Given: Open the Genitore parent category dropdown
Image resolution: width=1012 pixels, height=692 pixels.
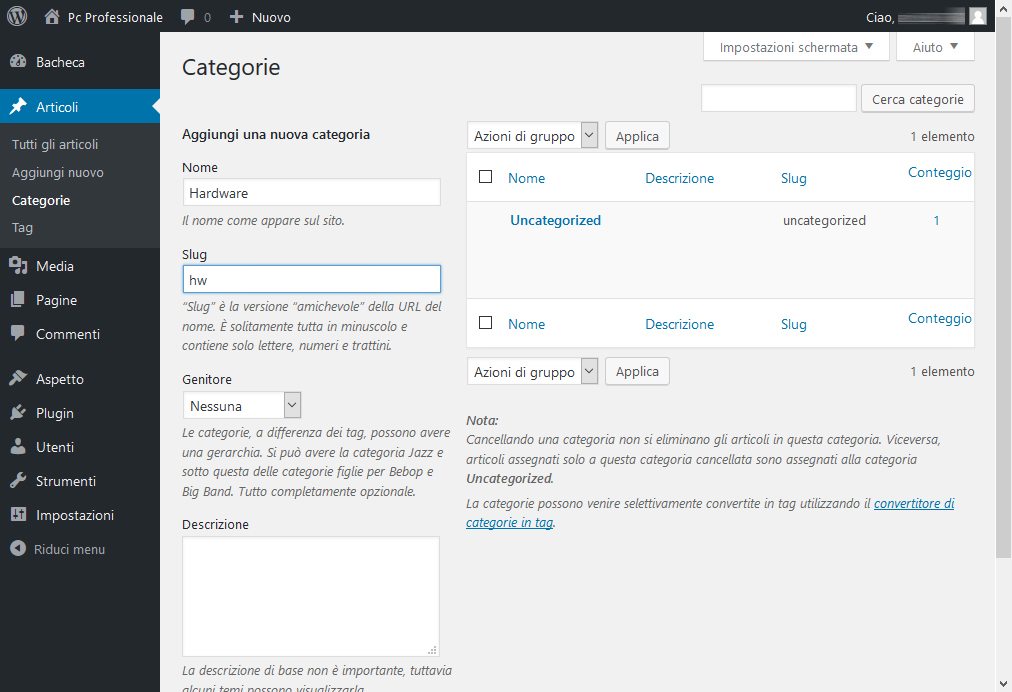Looking at the screenshot, I should pyautogui.click(x=242, y=405).
